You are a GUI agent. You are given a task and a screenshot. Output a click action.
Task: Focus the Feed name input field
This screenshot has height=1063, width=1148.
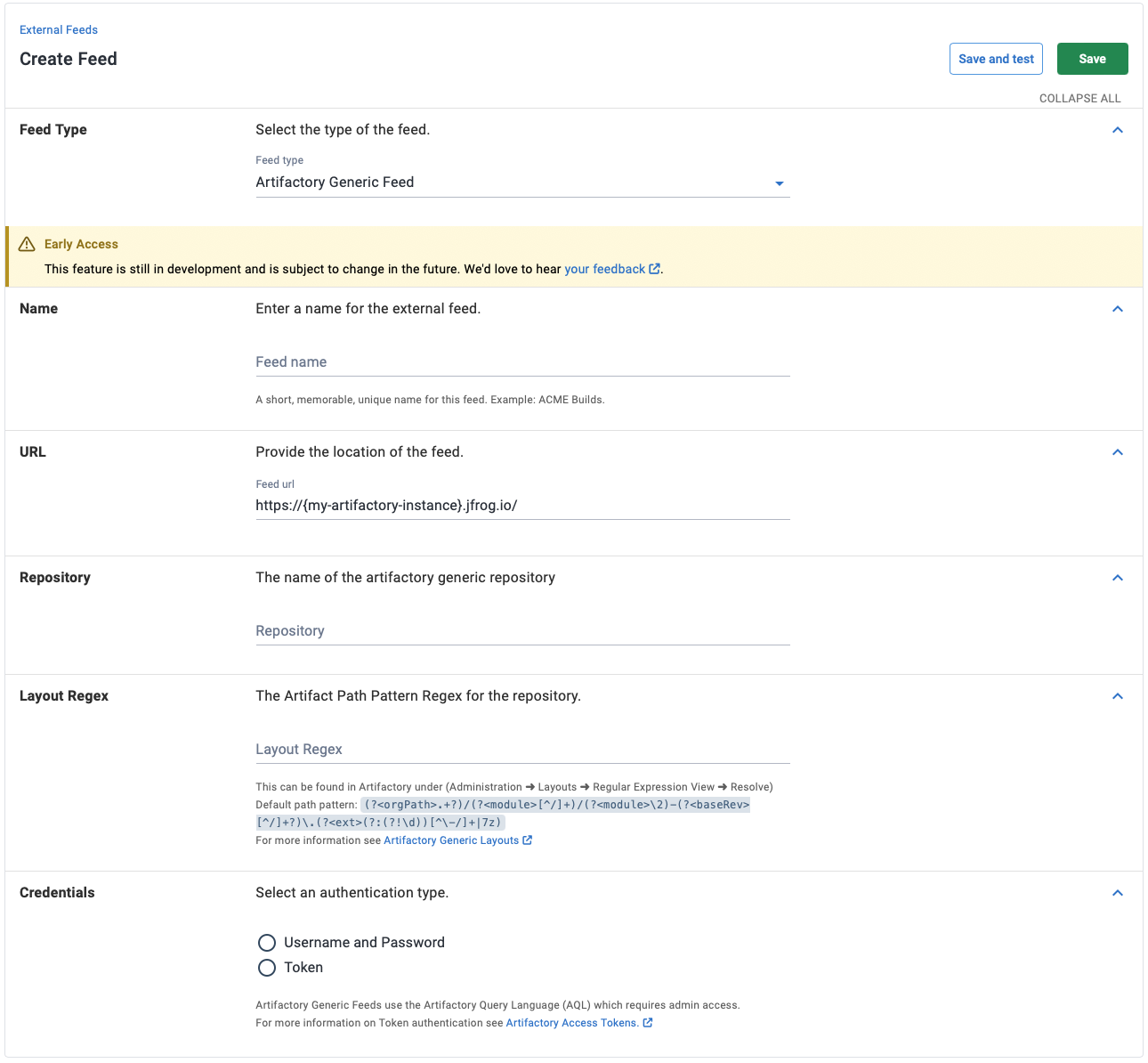click(522, 361)
